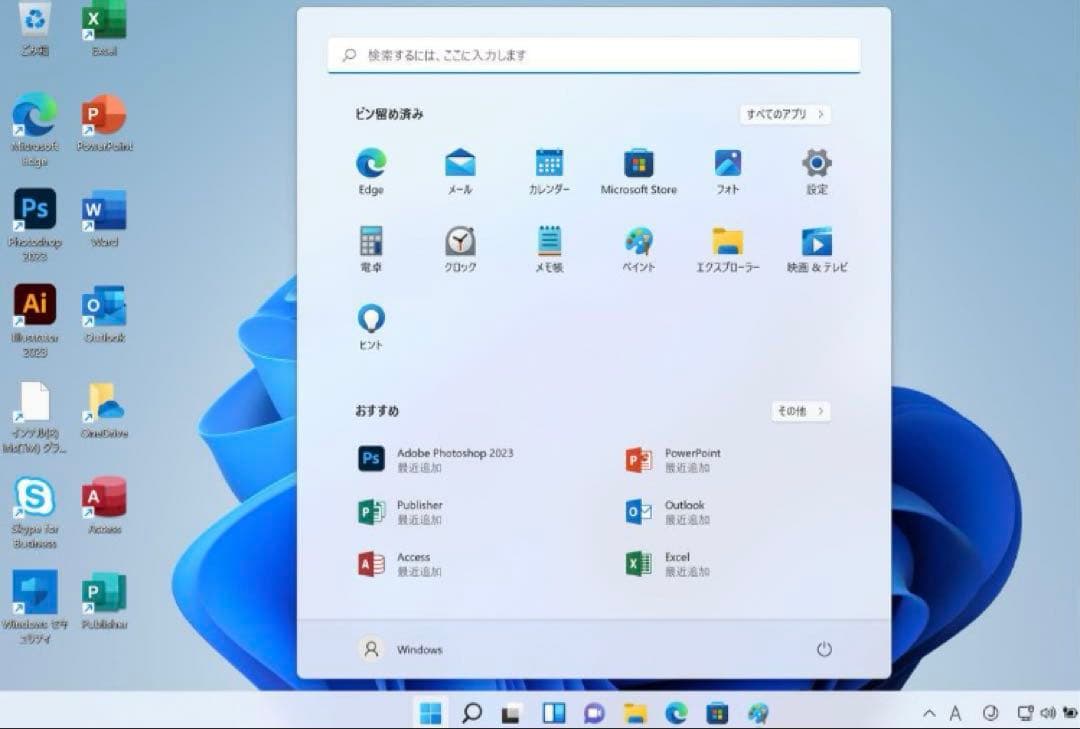The width and height of the screenshot is (1080, 729).
Task: Click the Windows user account button
Action: pos(400,649)
